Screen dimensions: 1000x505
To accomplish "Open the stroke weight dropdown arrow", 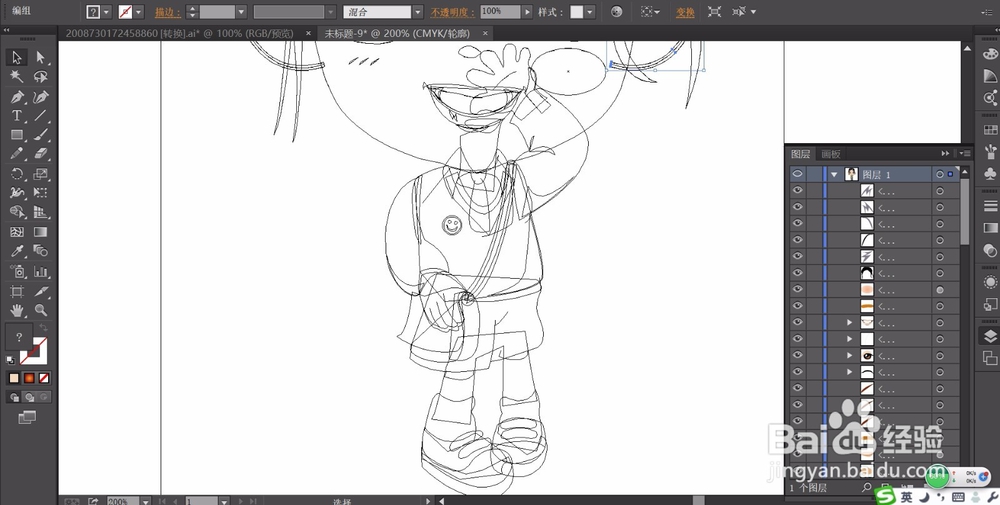I will tap(241, 12).
